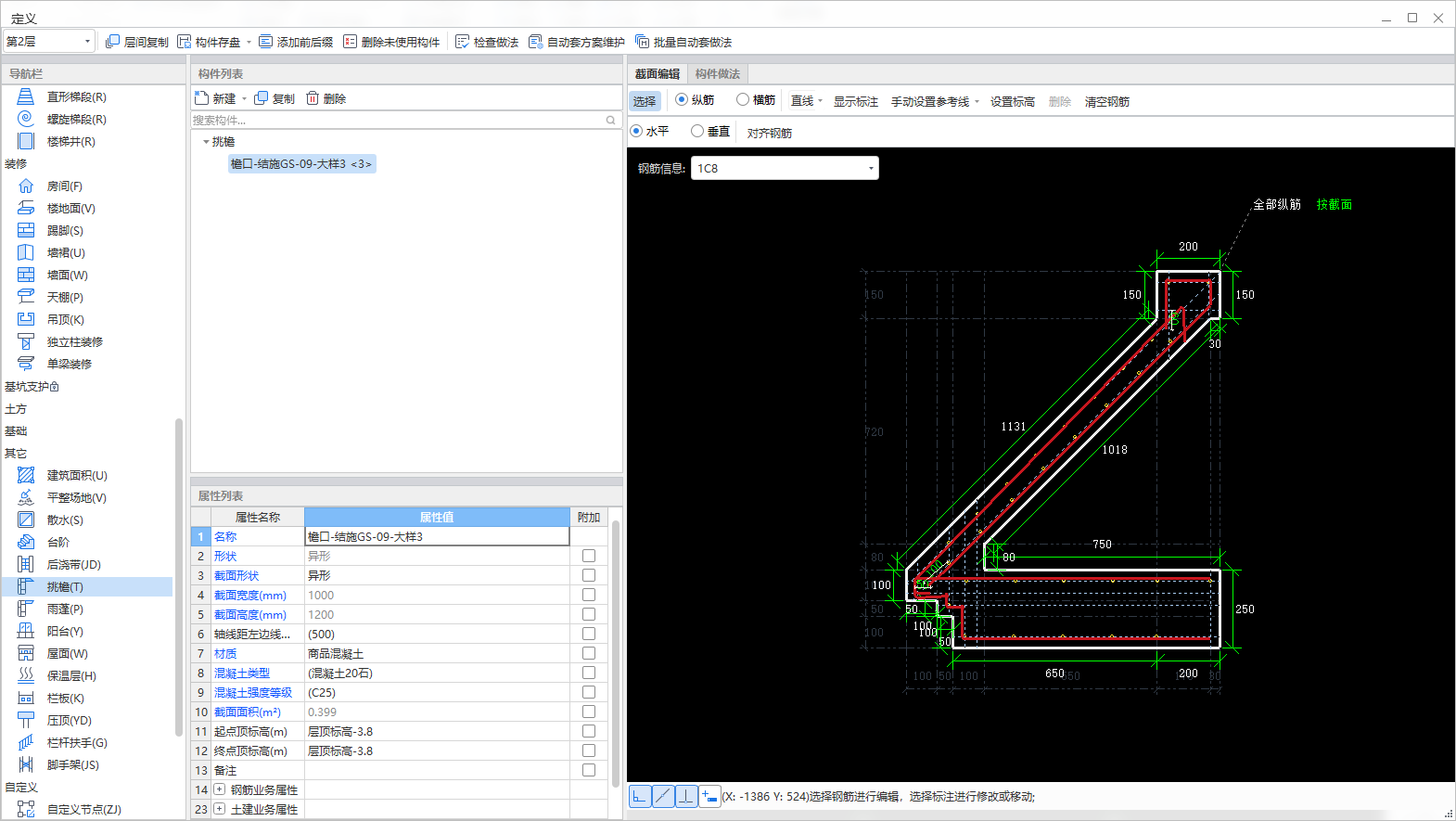Viewport: 1456px width, 821px height.
Task: Select 自定义节点(ZJ) in navigation
Action: (x=83, y=809)
